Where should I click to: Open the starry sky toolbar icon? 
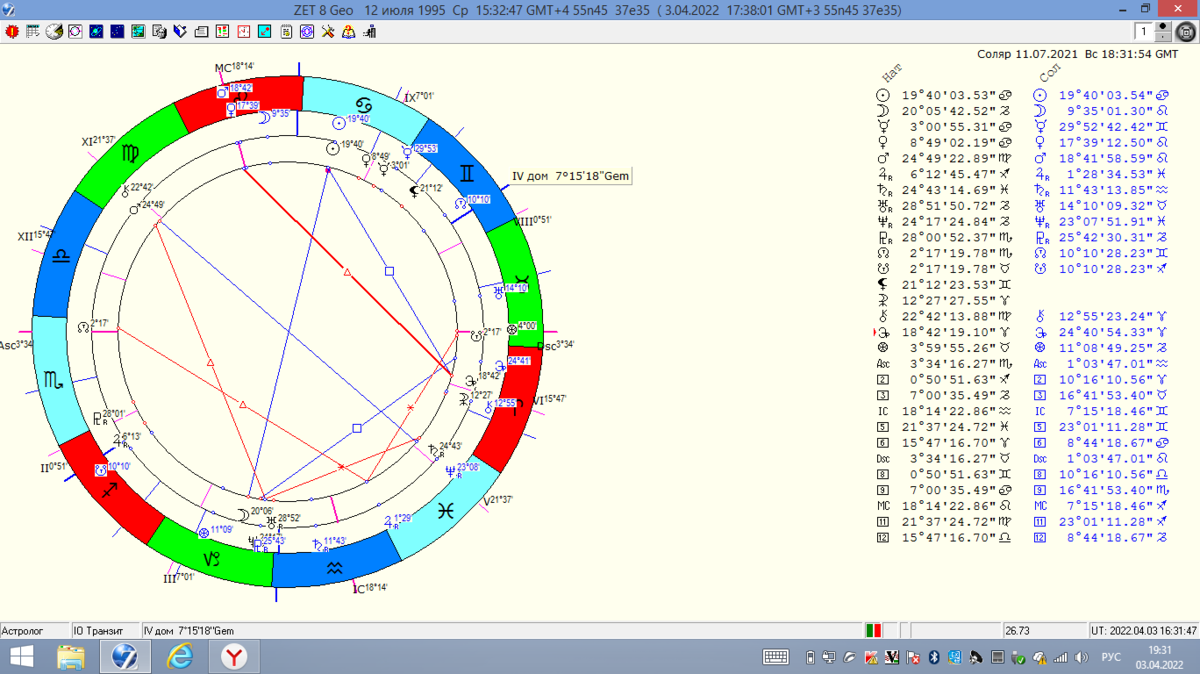pyautogui.click(x=117, y=32)
